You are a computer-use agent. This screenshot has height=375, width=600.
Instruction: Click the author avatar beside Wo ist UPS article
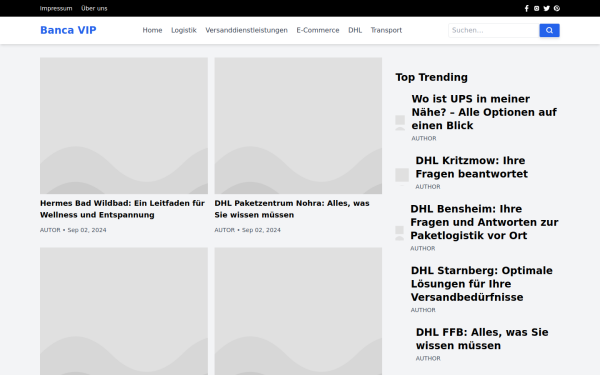pyautogui.click(x=400, y=122)
